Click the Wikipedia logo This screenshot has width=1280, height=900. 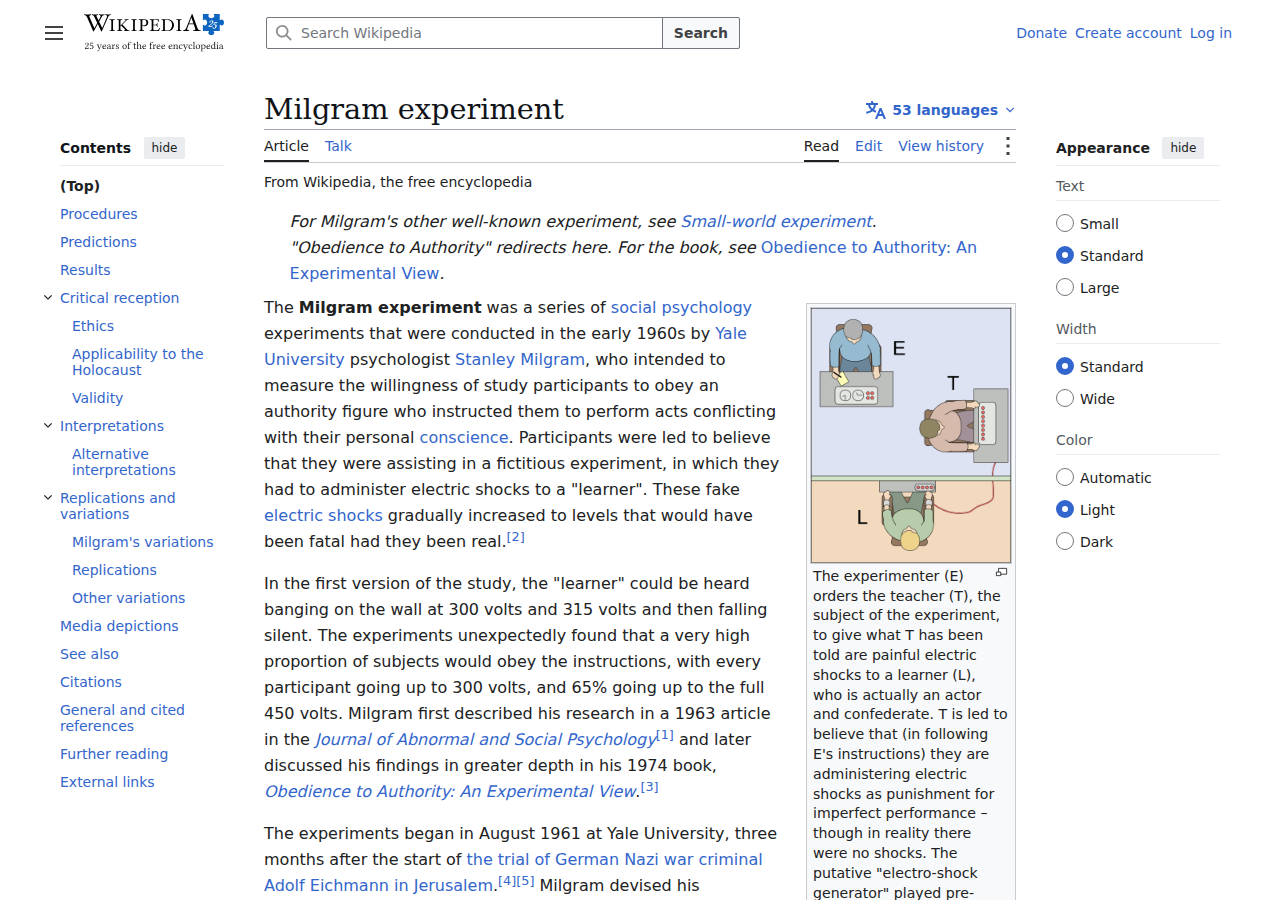tap(154, 32)
